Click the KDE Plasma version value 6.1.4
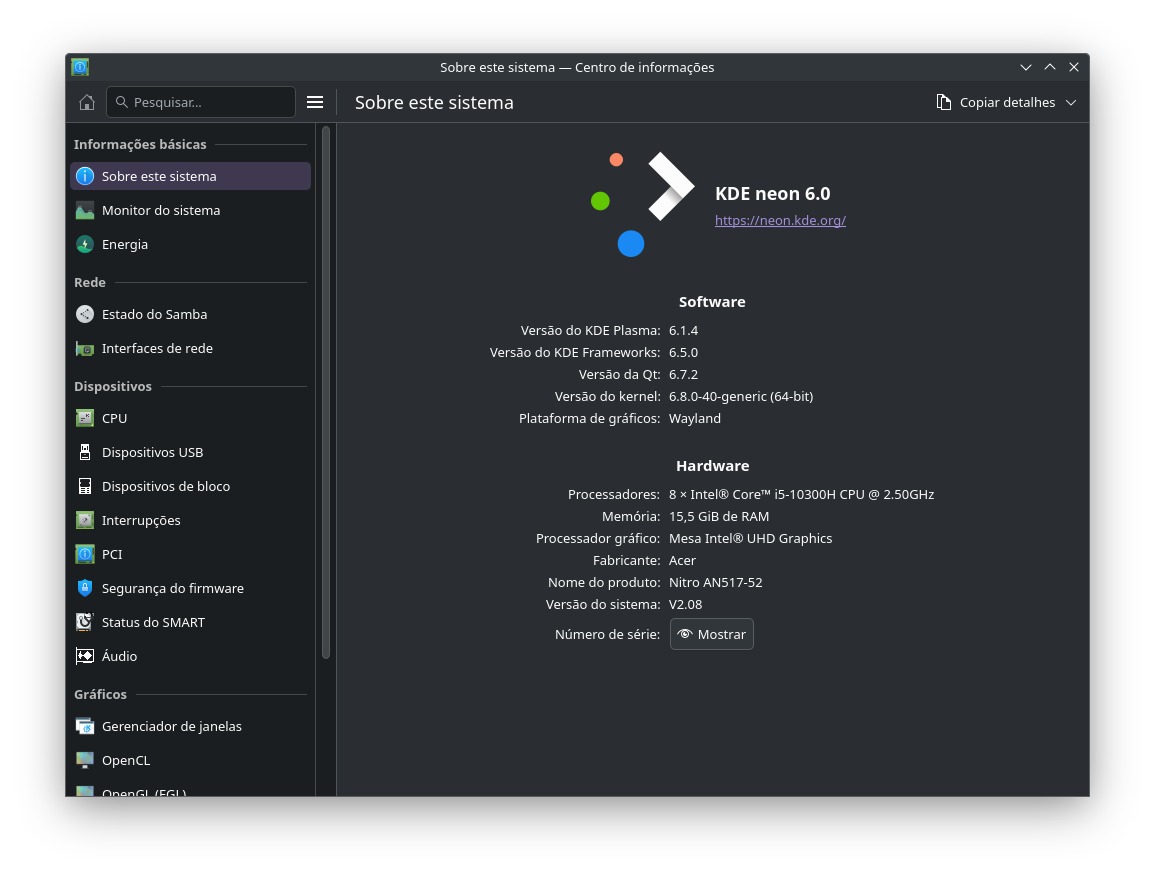This screenshot has height=875, width=1156. (683, 330)
